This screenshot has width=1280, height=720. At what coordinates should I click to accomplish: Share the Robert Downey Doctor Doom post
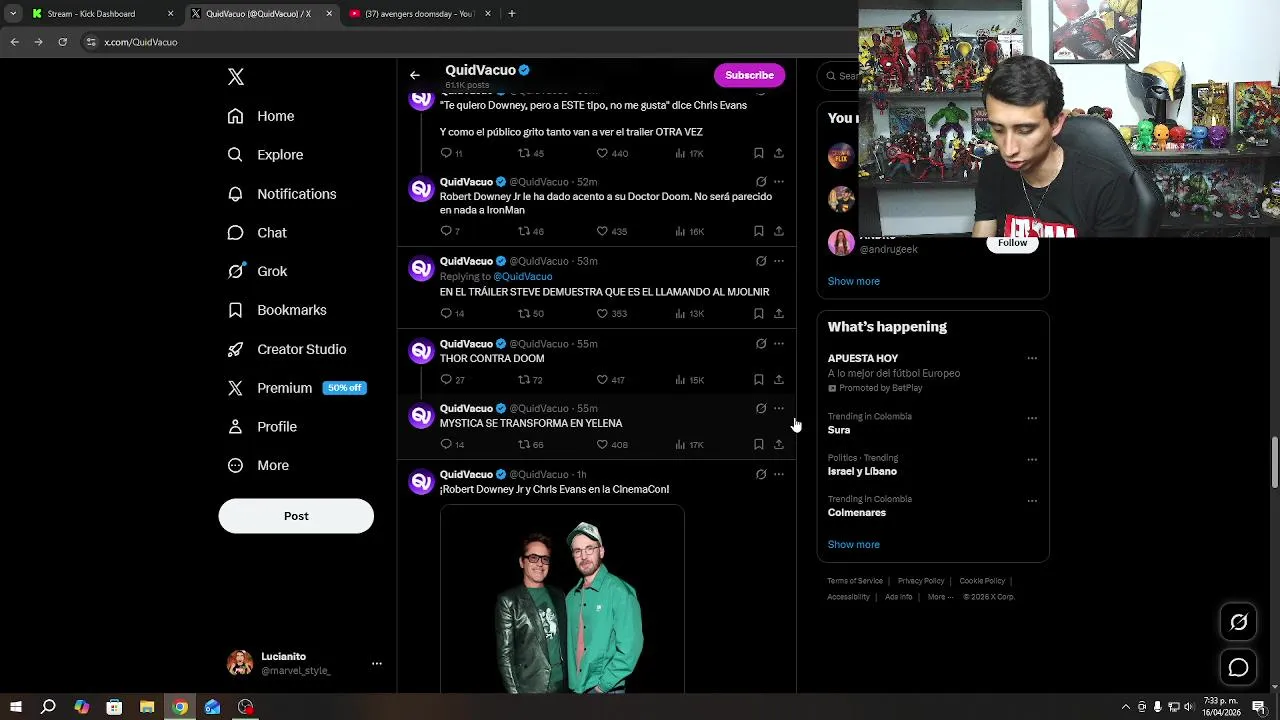779,231
